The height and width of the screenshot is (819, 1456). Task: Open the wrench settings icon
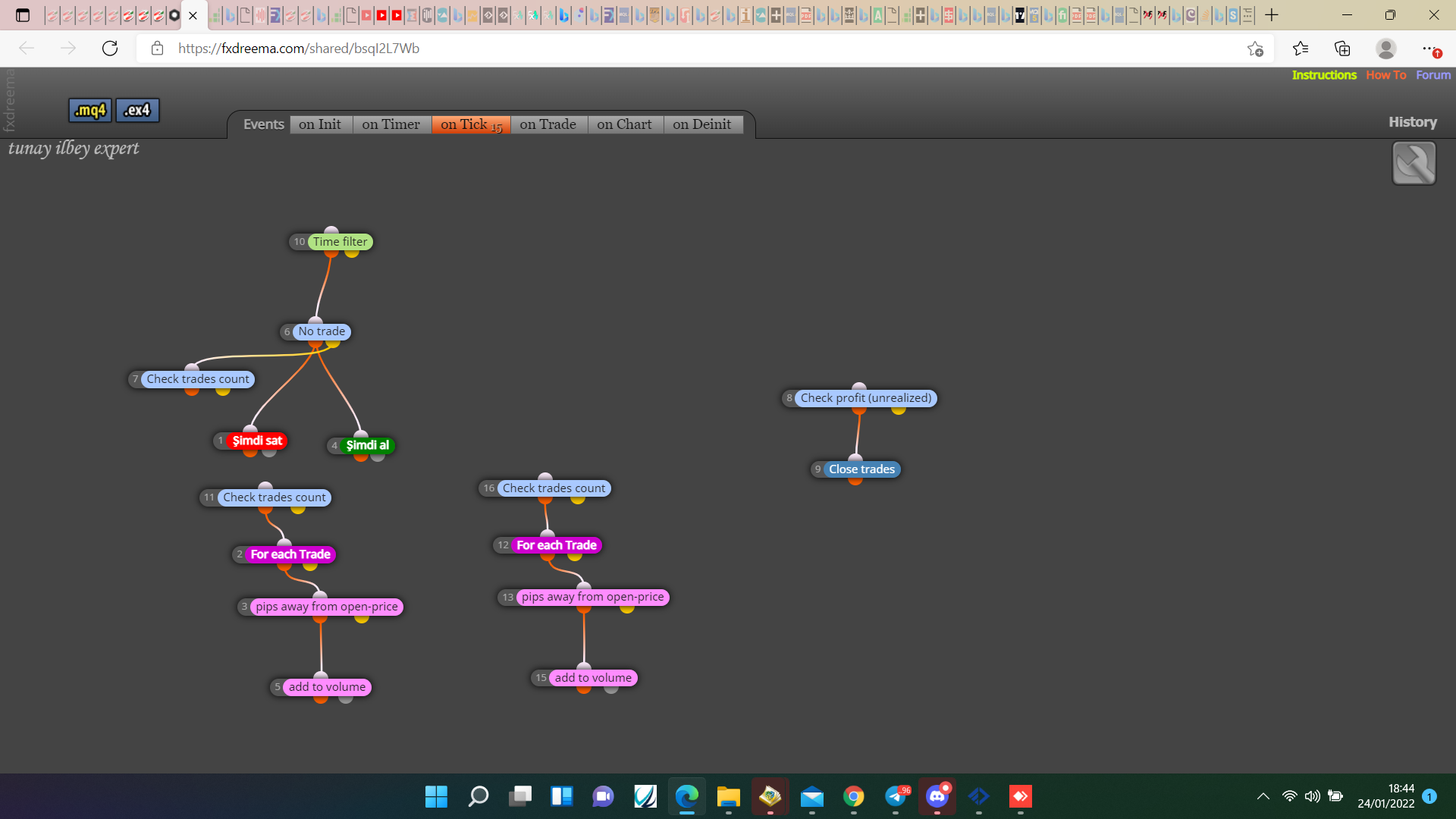tap(1414, 163)
